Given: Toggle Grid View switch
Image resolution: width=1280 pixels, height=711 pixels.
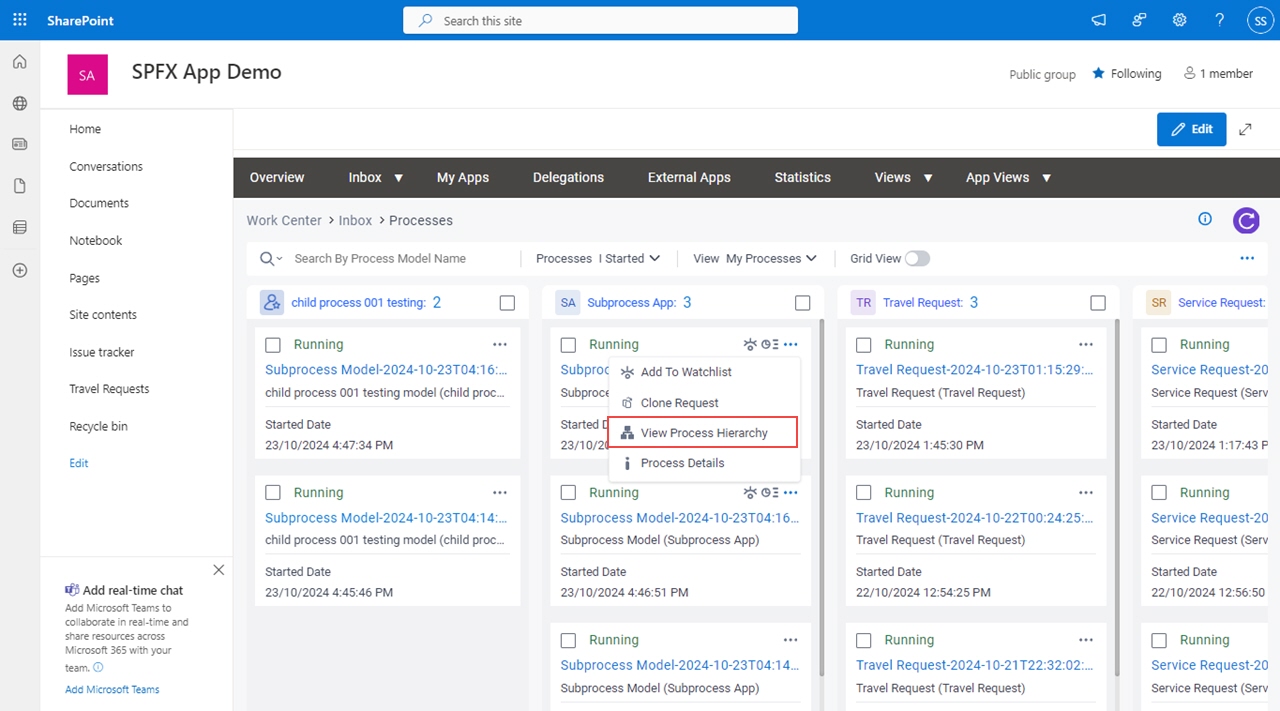Looking at the screenshot, I should click(x=917, y=258).
